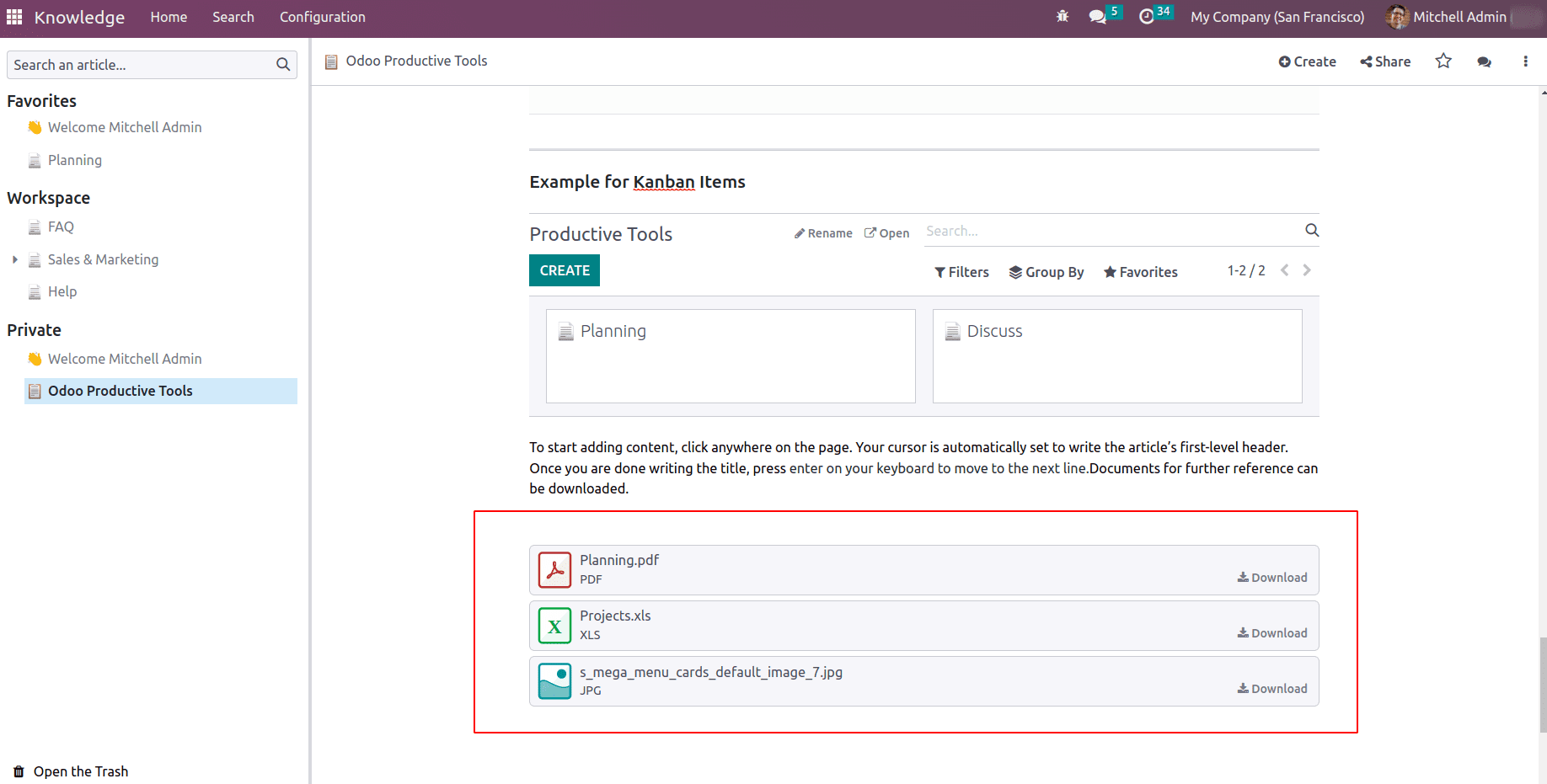Screen dimensions: 1547x784
Task: Go to previous page arrow in kanban pager
Action: [x=1285, y=270]
